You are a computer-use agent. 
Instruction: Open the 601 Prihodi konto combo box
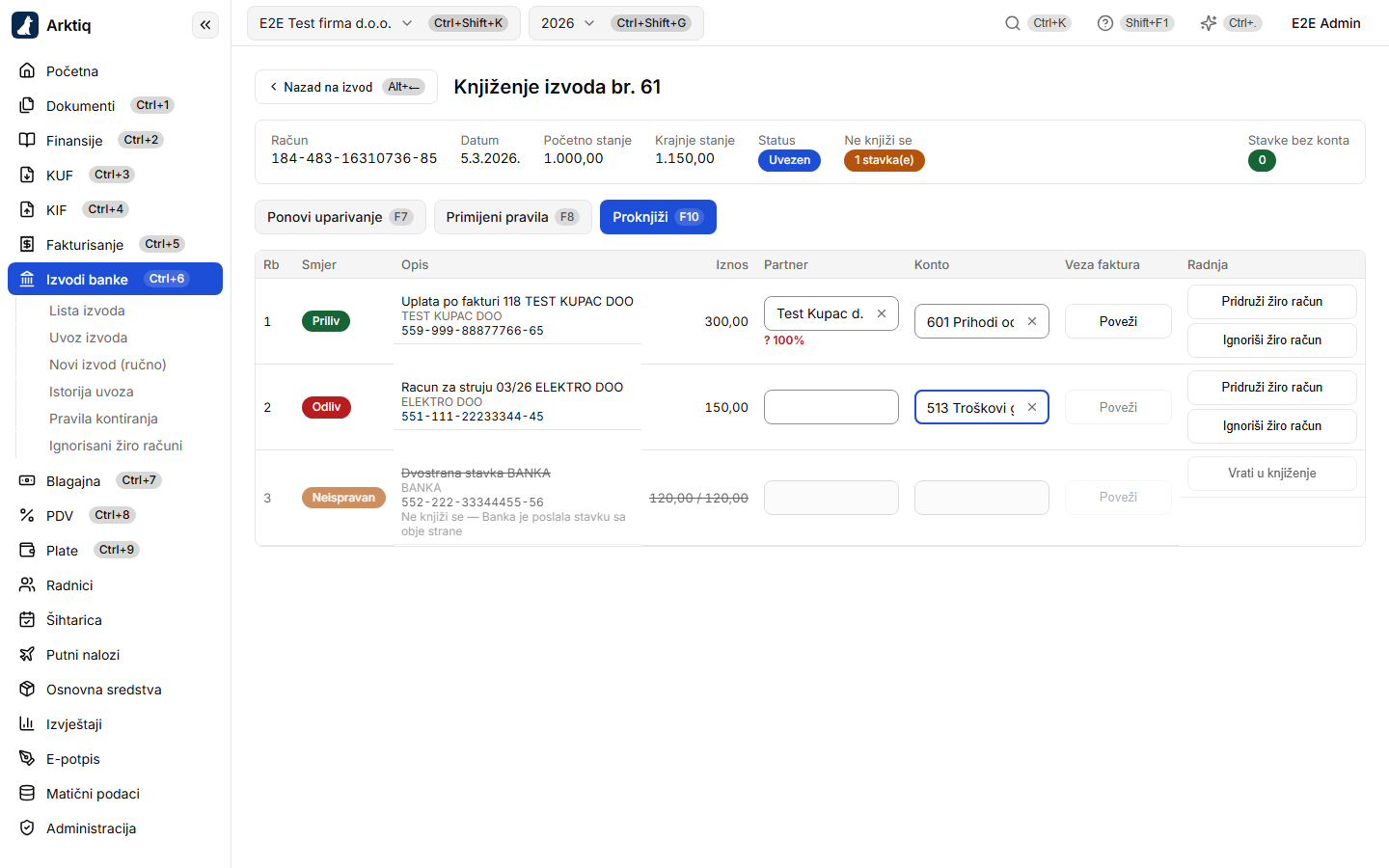[x=982, y=321]
